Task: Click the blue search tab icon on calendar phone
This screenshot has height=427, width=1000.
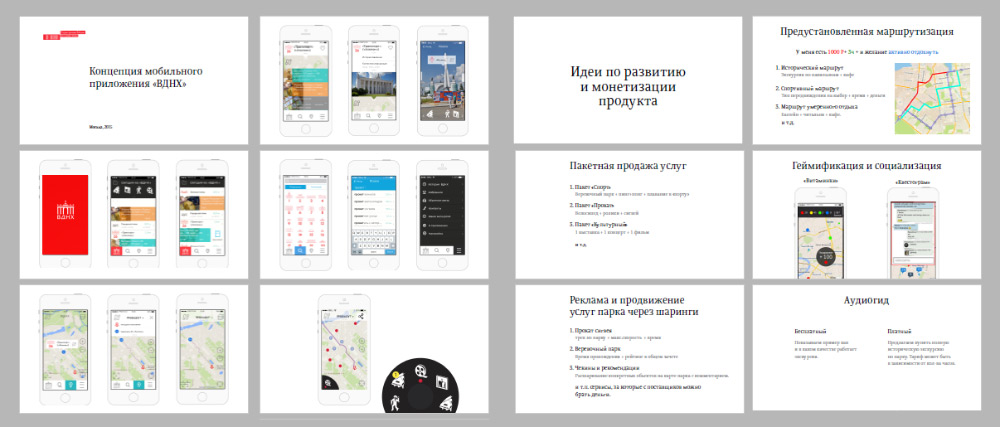Action: (x=302, y=249)
